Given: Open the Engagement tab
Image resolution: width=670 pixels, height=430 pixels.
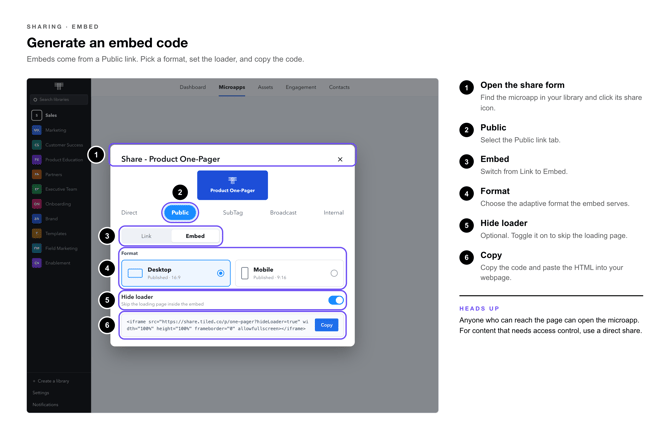Looking at the screenshot, I should [x=301, y=87].
